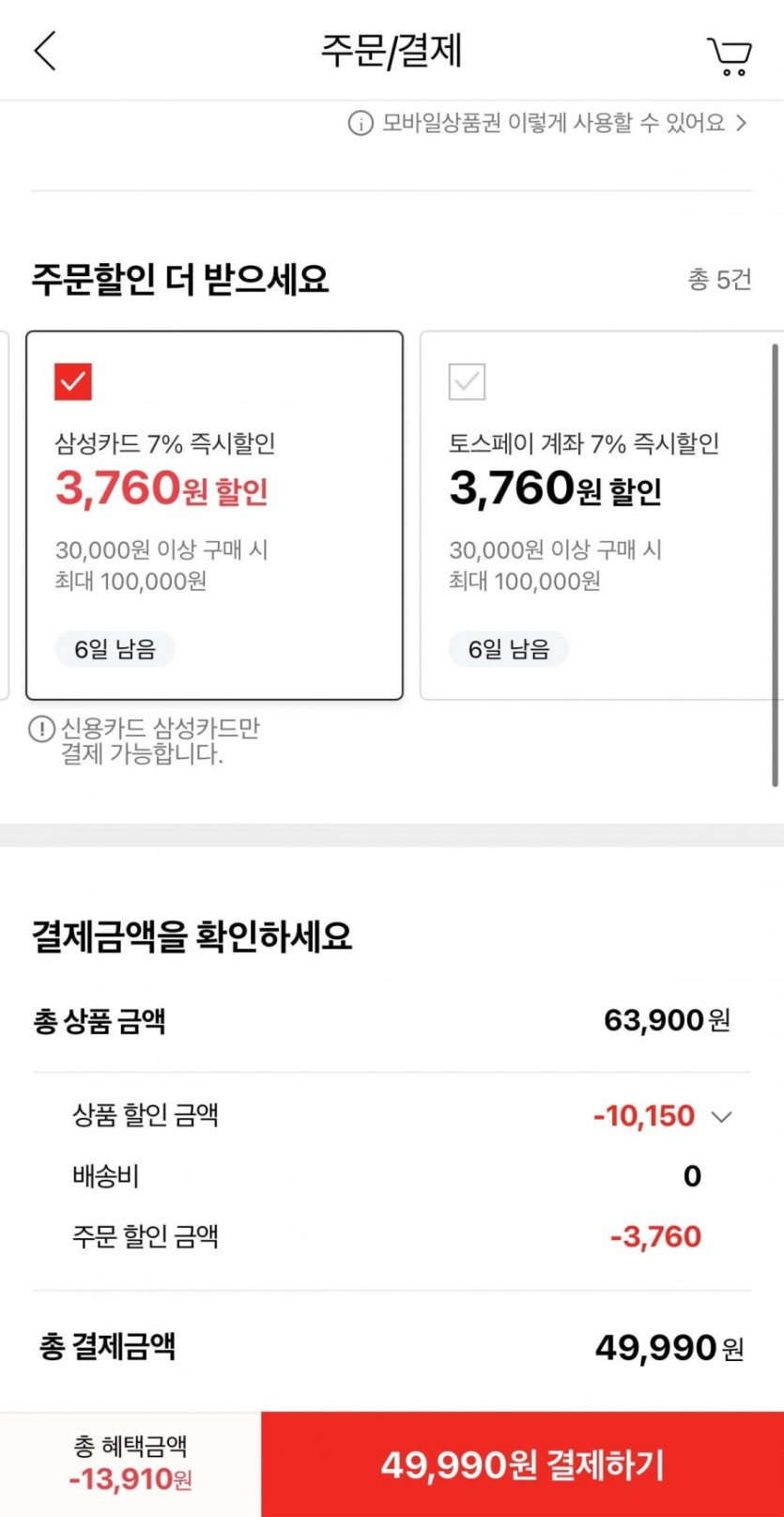Uncheck the 삼성카드 7% 즉시할인 checkbox
The width and height of the screenshot is (784, 1517).
[73, 382]
